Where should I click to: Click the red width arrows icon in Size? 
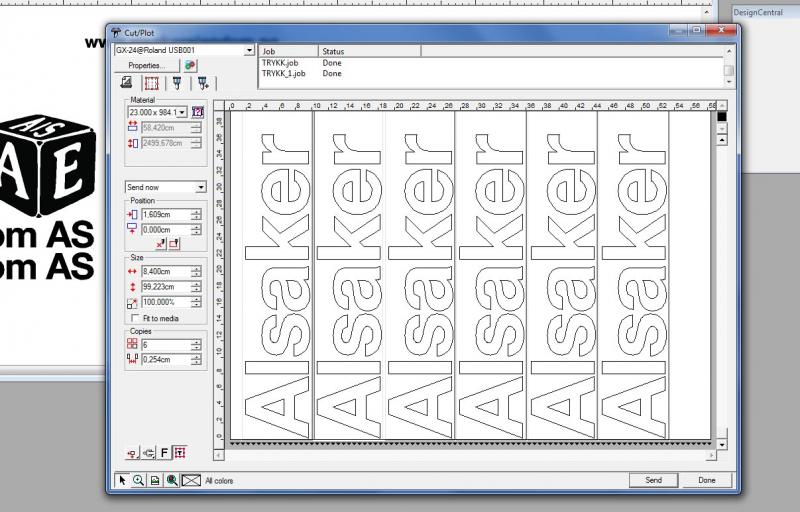point(132,271)
